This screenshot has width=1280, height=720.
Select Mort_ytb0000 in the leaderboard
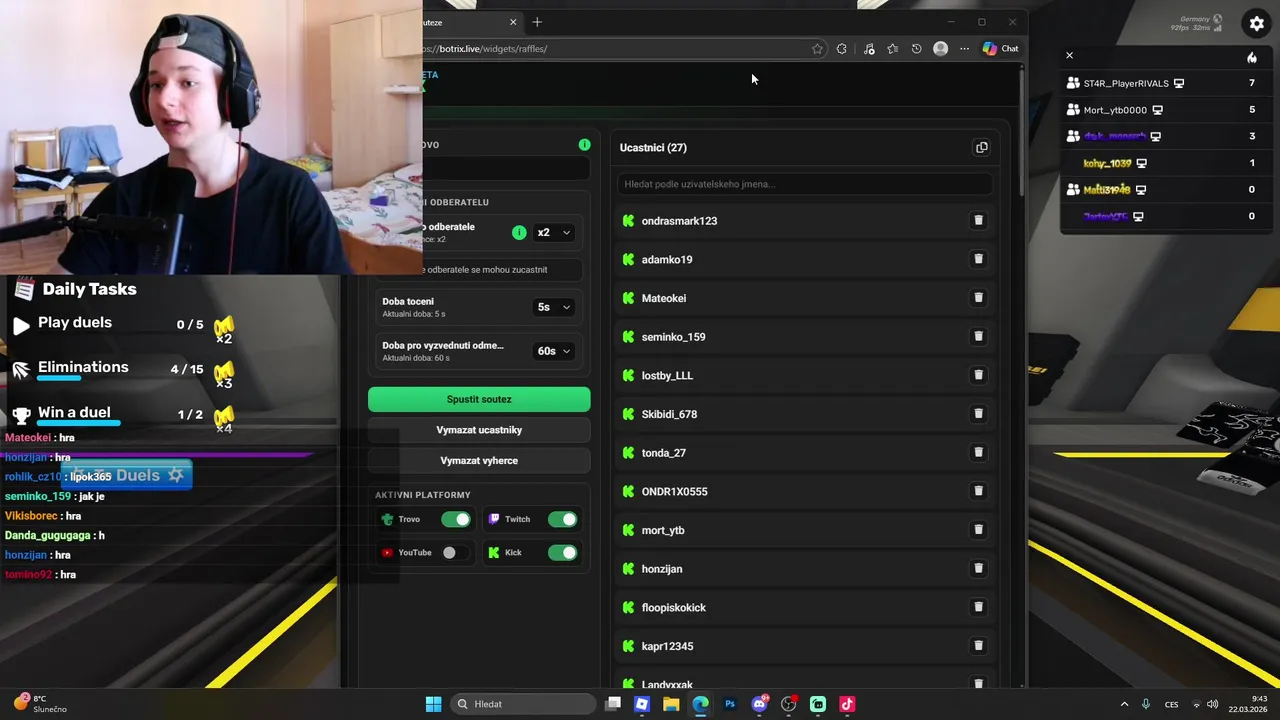coord(1115,110)
